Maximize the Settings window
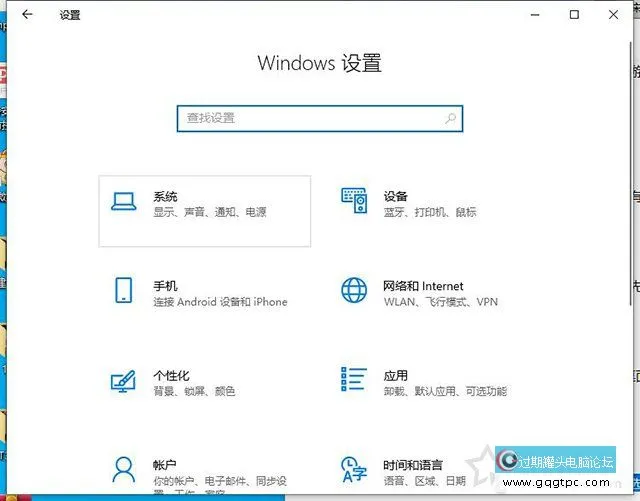 pyautogui.click(x=574, y=15)
